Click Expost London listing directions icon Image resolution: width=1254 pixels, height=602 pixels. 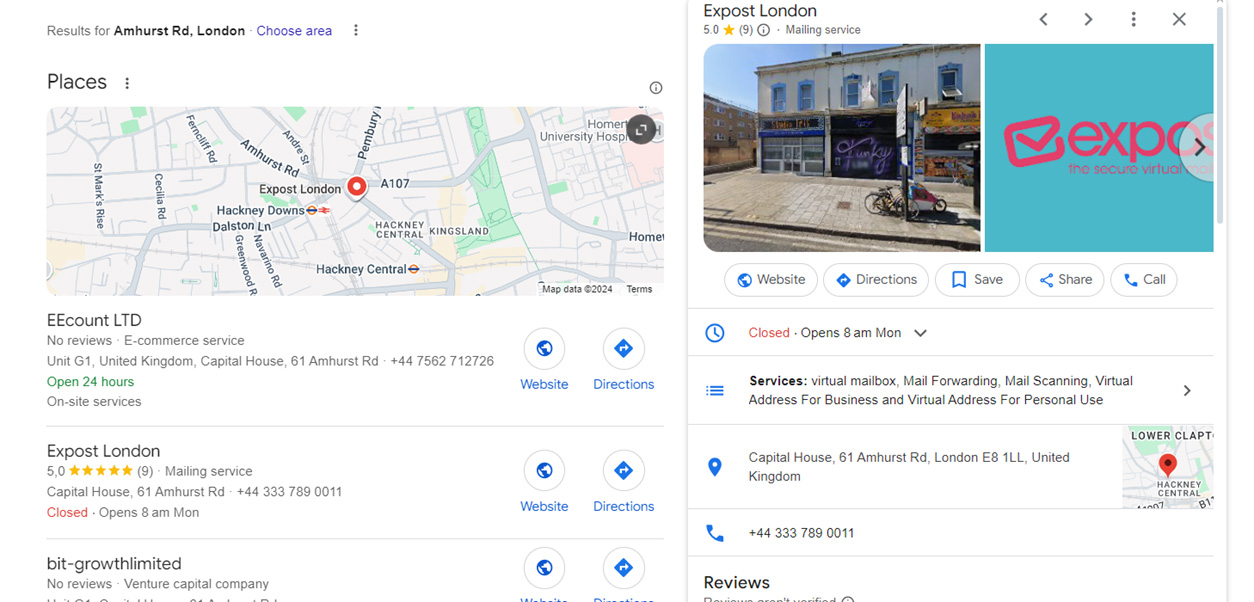[623, 471]
